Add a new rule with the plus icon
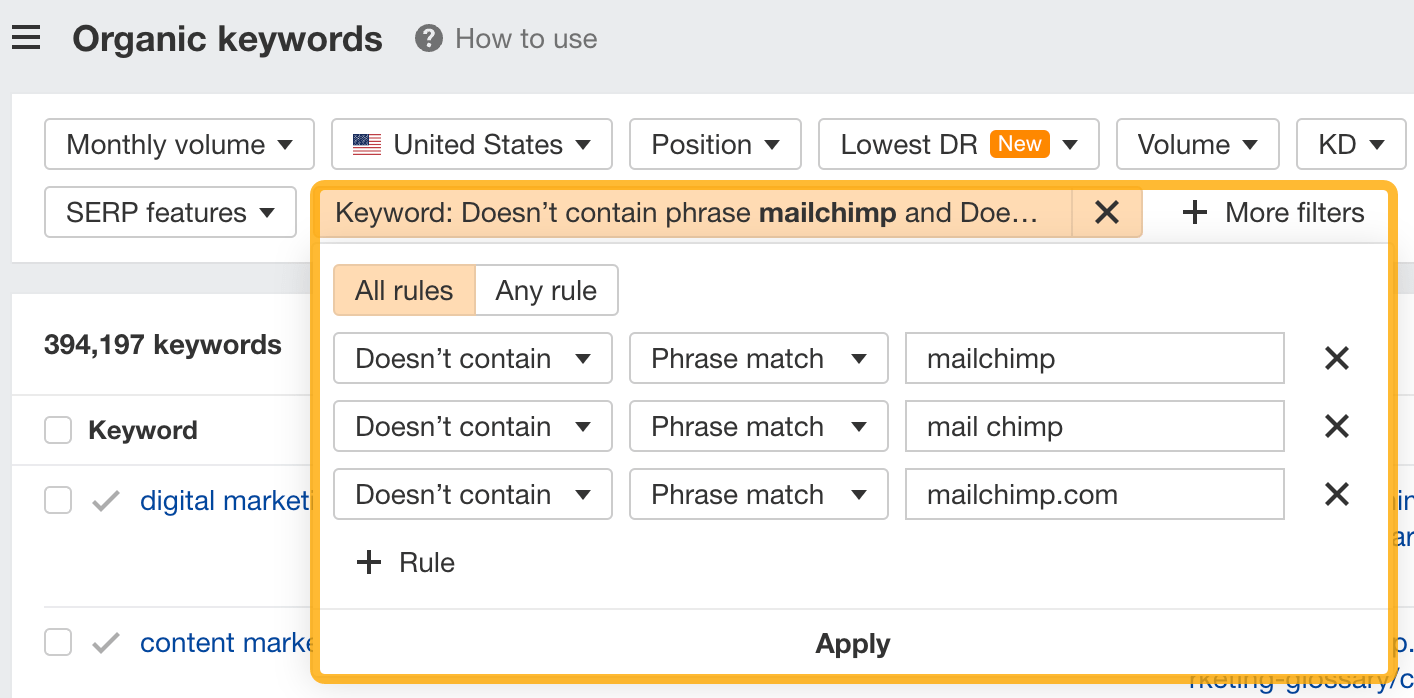Viewport: 1414px width, 698px height. [x=370, y=562]
